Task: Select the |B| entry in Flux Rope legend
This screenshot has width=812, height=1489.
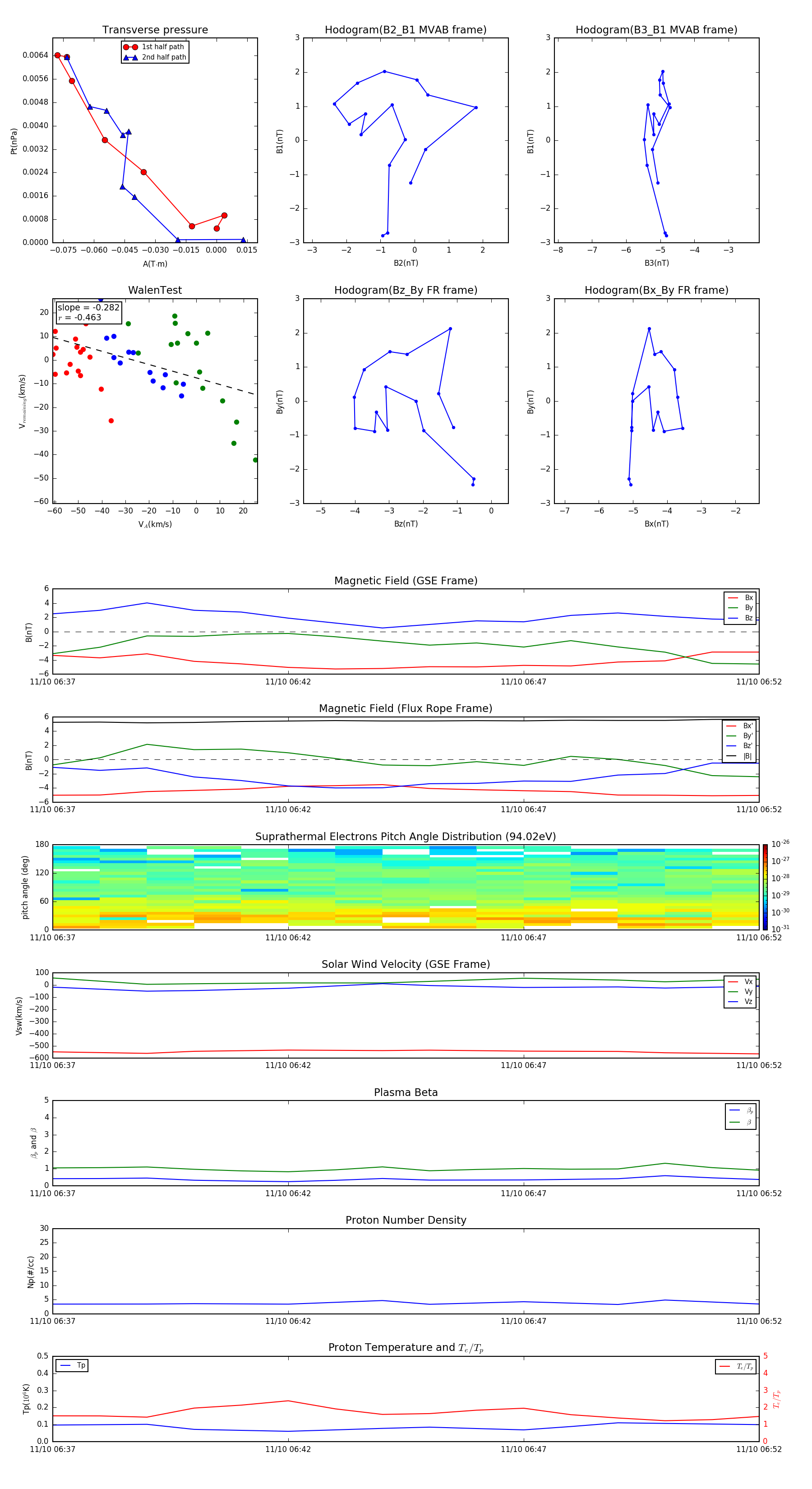Action: click(x=739, y=756)
